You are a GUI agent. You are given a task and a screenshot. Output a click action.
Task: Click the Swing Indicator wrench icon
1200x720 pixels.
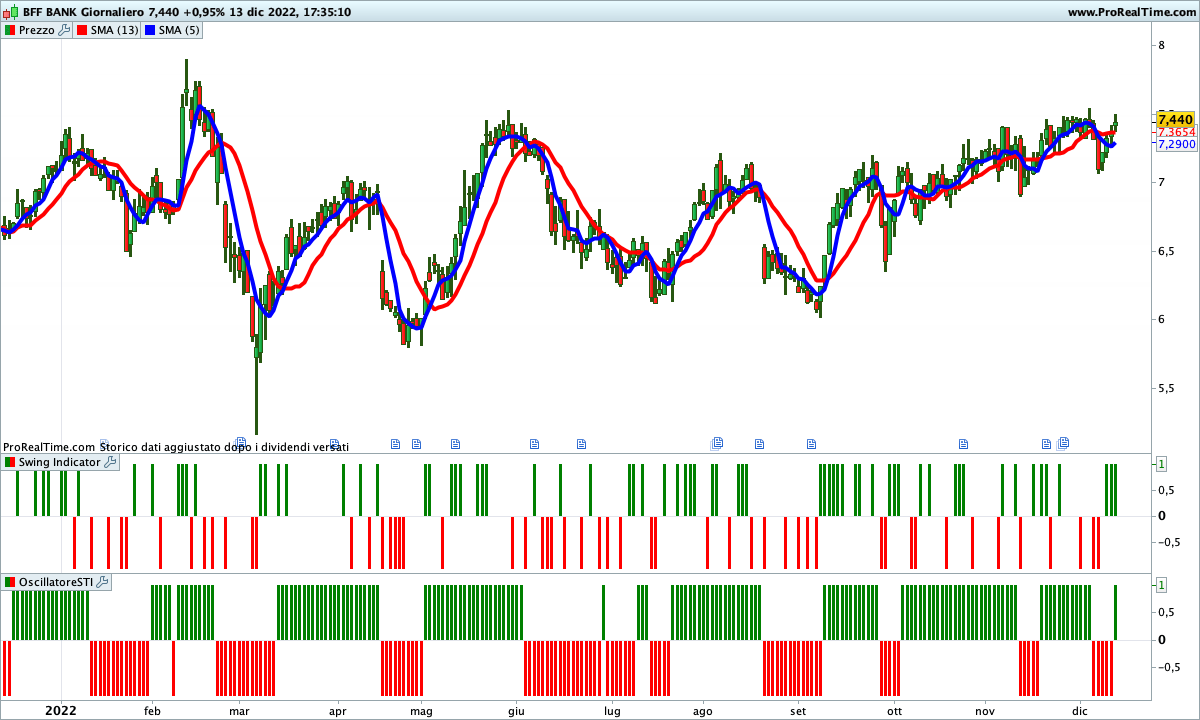[x=110, y=462]
